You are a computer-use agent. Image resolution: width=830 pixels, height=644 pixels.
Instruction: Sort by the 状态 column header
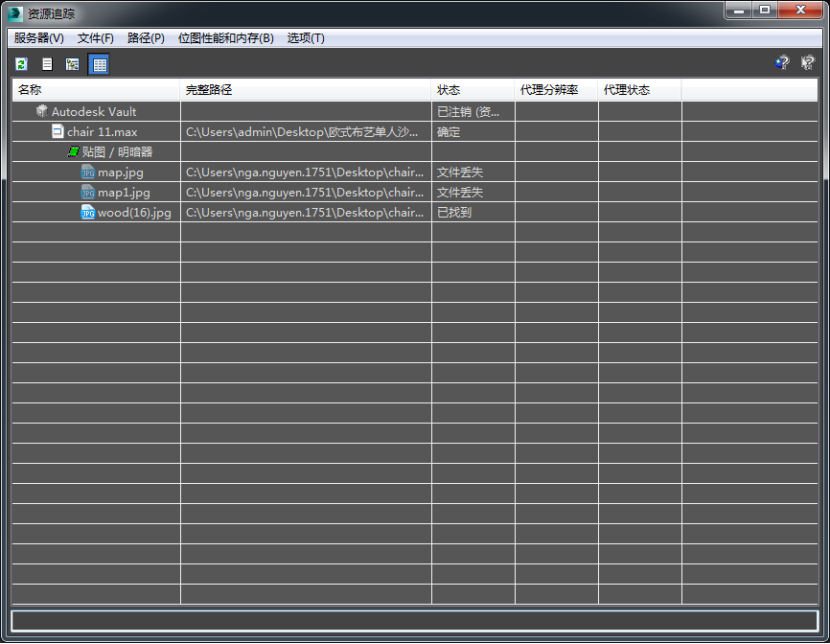tap(473, 90)
